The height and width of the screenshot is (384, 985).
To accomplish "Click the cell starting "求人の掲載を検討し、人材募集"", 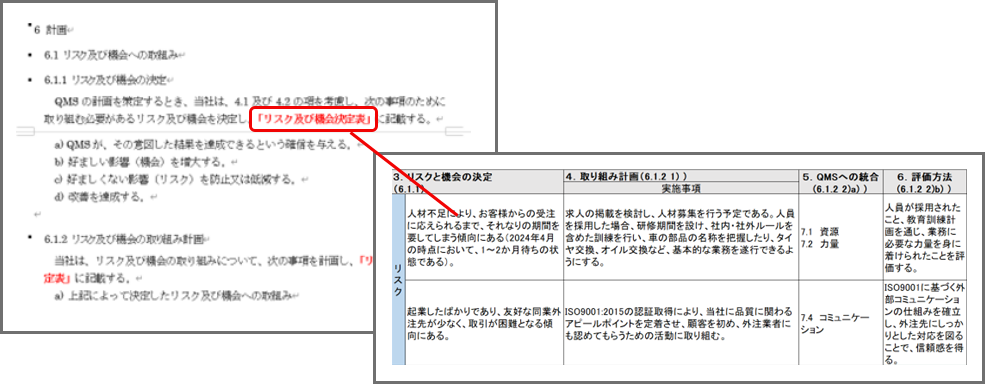I will click(x=680, y=238).
